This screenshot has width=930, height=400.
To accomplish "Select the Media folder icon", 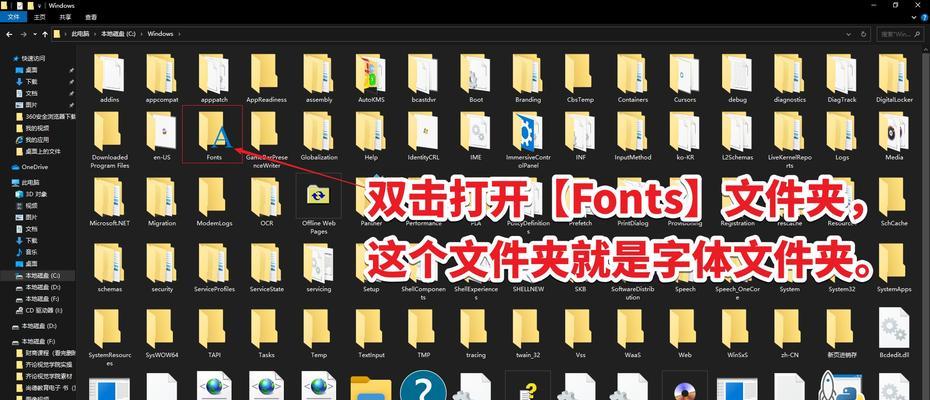I will [x=894, y=131].
